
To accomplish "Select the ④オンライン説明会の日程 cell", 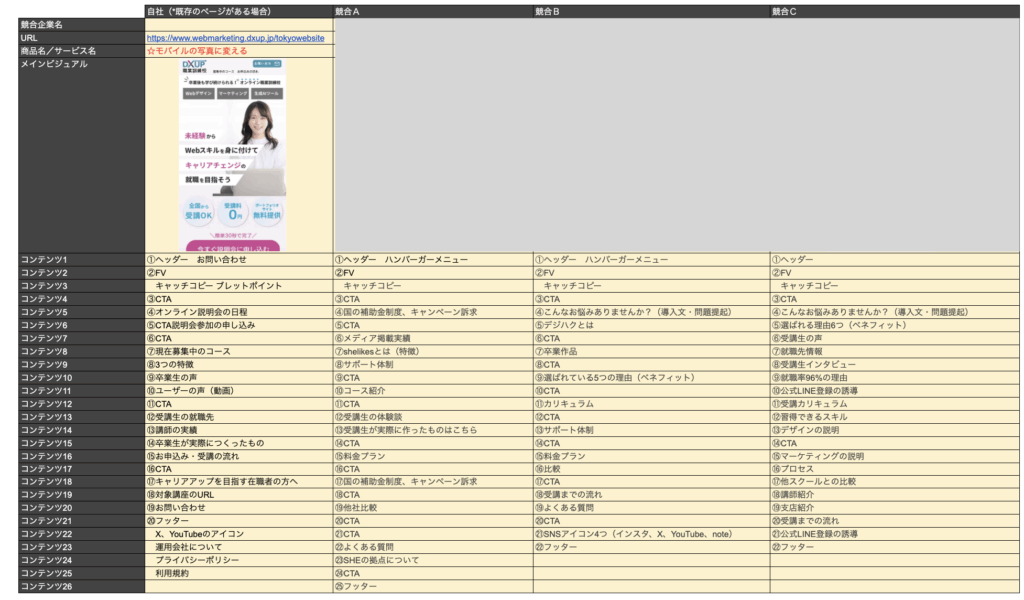I will click(x=197, y=312).
